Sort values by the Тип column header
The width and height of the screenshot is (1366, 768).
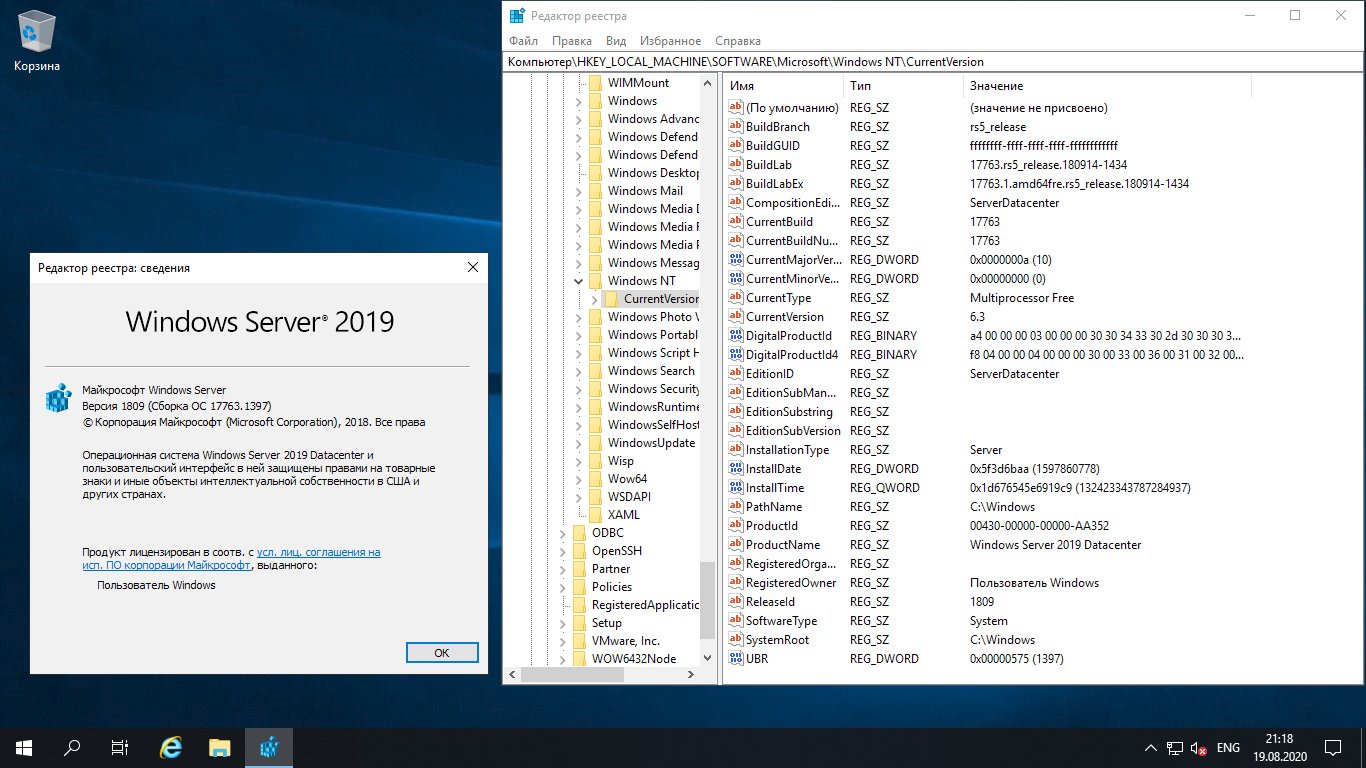click(903, 87)
